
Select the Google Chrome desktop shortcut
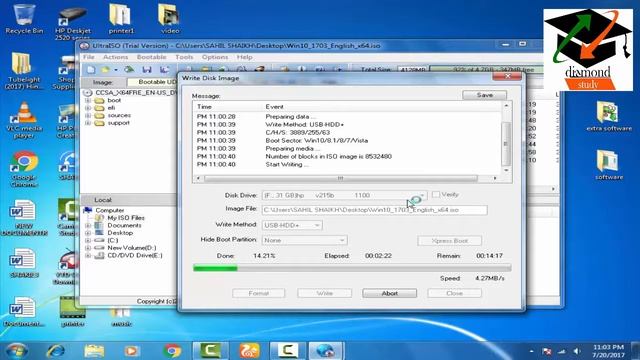24,169
